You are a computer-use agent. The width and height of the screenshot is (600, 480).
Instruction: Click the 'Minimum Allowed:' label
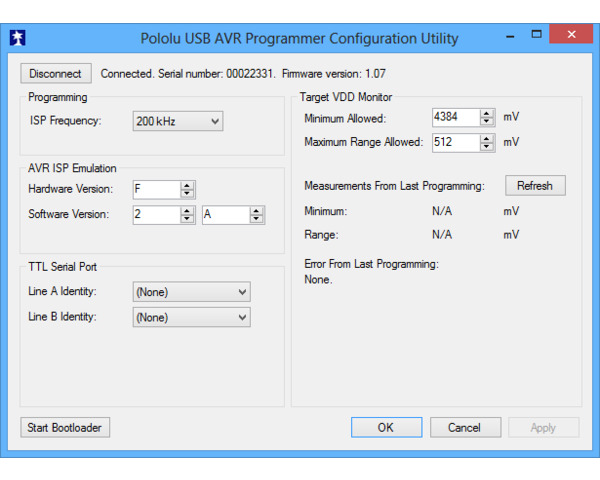click(345, 119)
